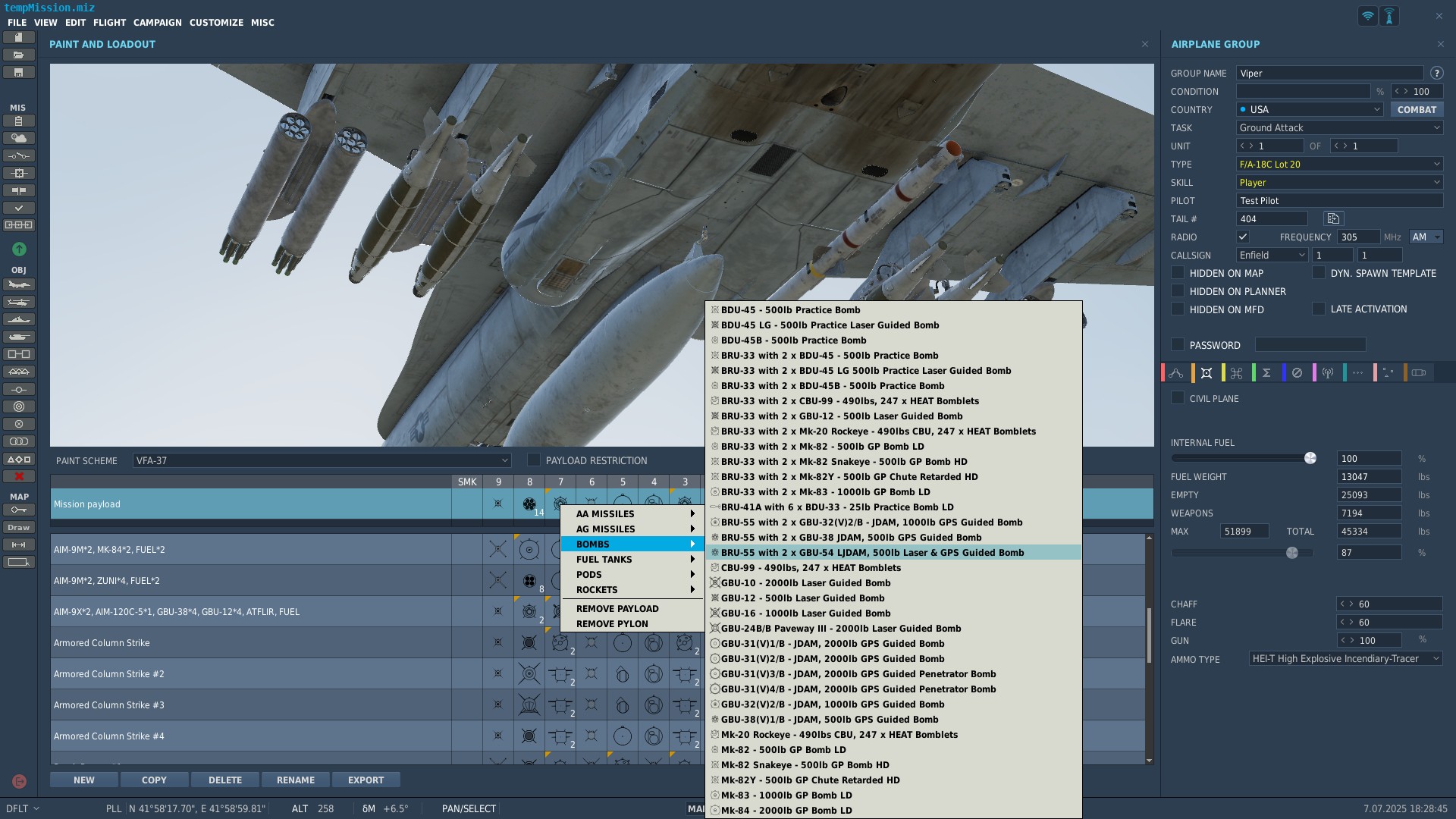The width and height of the screenshot is (1456, 819).
Task: Open the FLIGHT menu in the menu bar
Action: coord(109,22)
